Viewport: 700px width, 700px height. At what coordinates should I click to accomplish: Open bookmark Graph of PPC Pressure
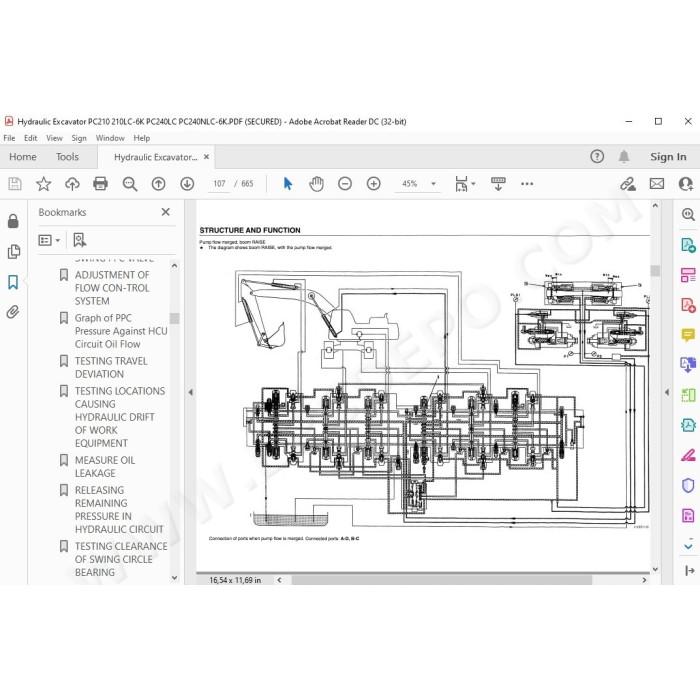(121, 331)
